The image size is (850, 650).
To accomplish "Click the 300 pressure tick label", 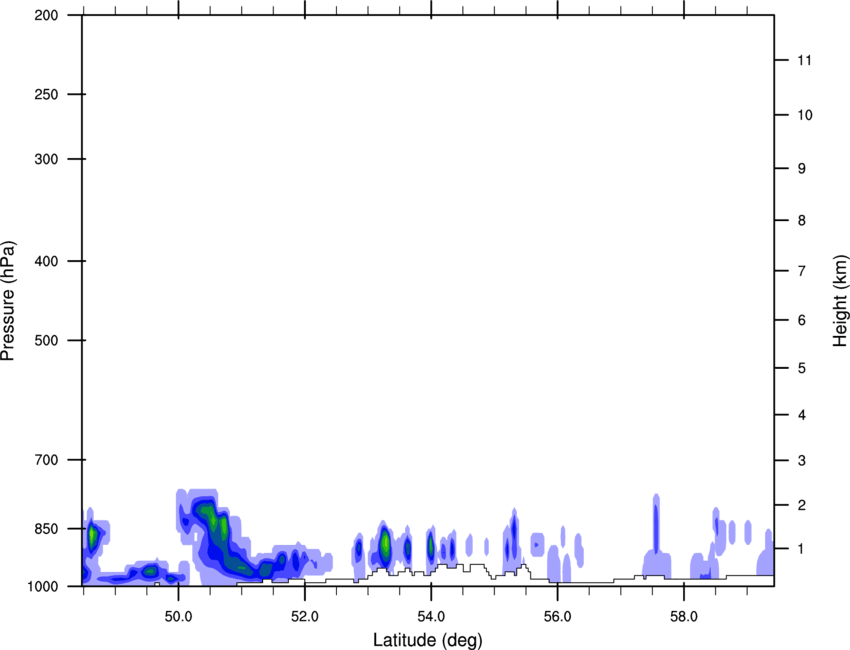I will coord(46,159).
